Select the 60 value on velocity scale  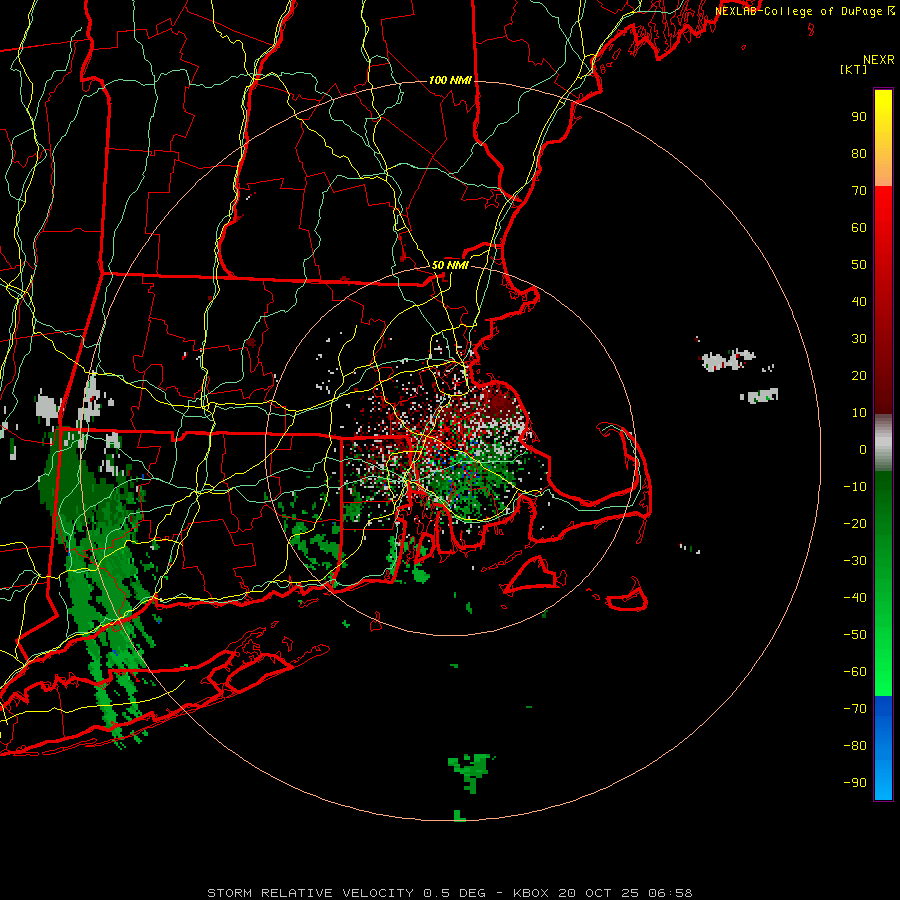(859, 227)
